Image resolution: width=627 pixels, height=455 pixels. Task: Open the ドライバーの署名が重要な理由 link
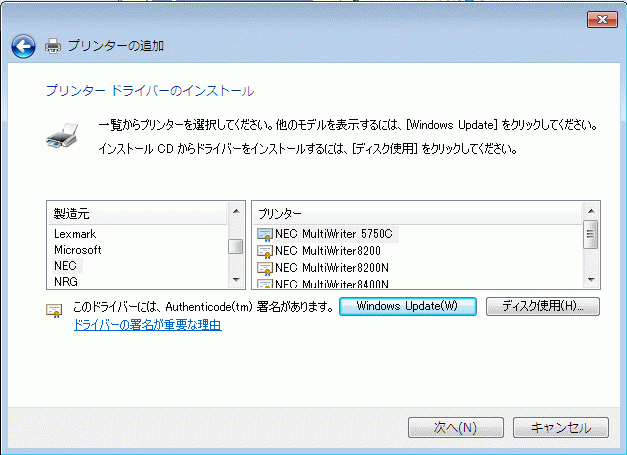click(x=148, y=325)
